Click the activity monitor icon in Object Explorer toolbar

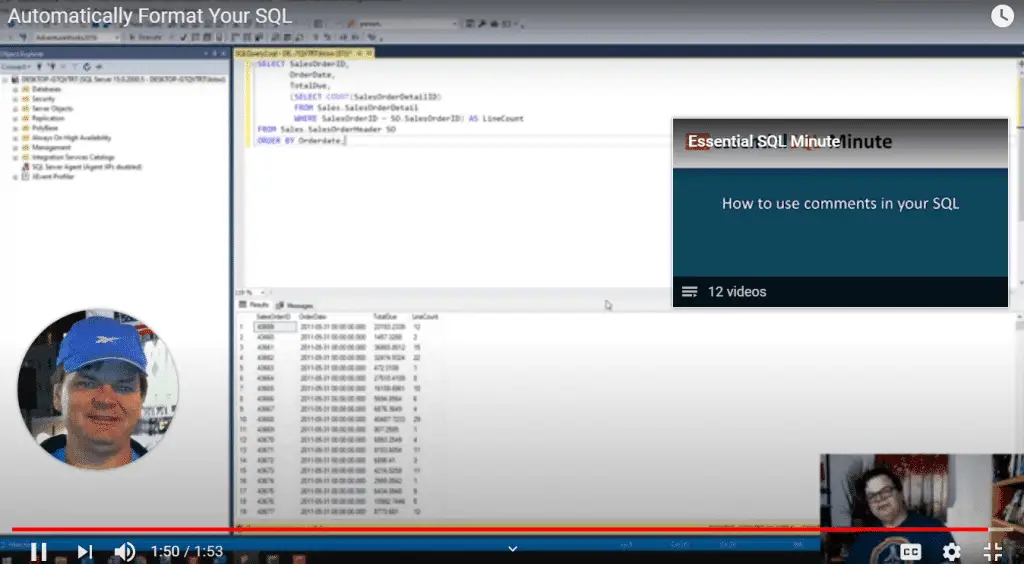[99, 67]
